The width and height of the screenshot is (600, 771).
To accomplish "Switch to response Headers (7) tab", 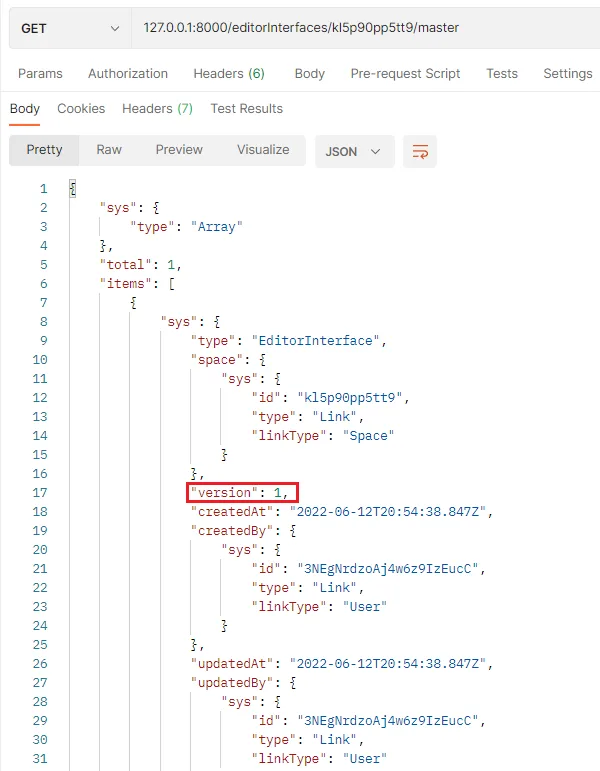I will point(157,109).
